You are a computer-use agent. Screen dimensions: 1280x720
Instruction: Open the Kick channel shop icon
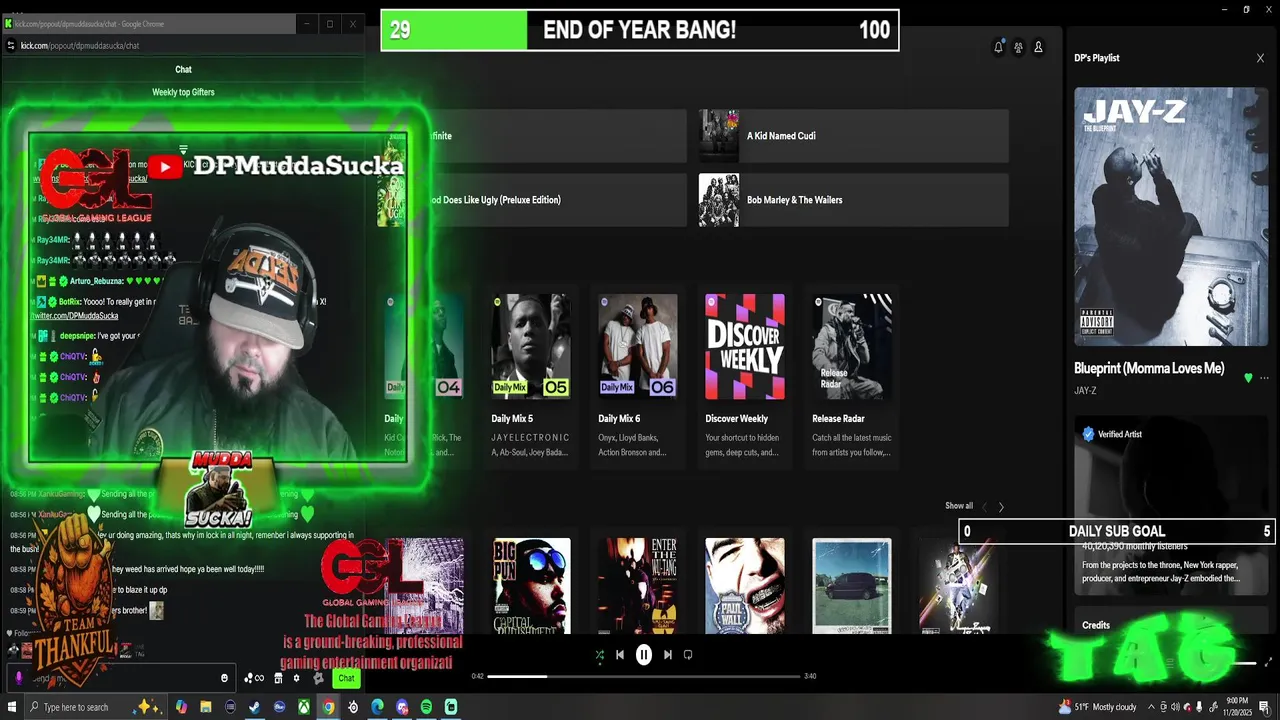pyautogui.click(x=278, y=678)
